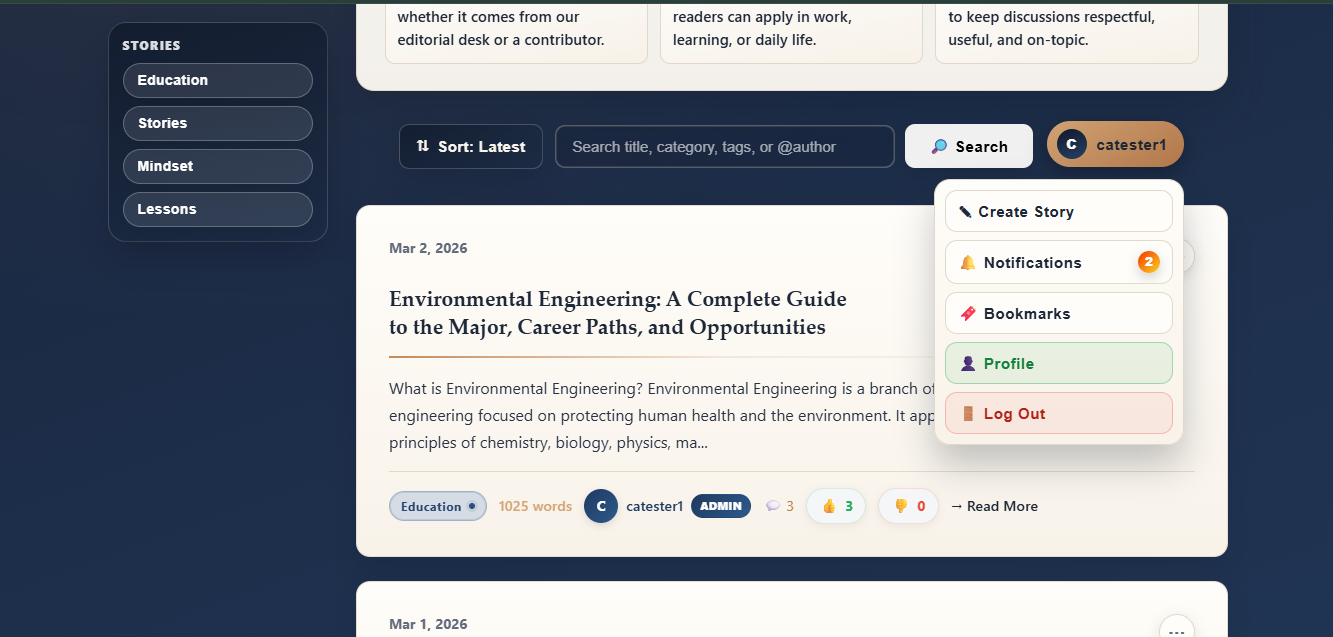1333x637 pixels.
Task: Open the Sort: Latest dropdown
Action: click(471, 147)
